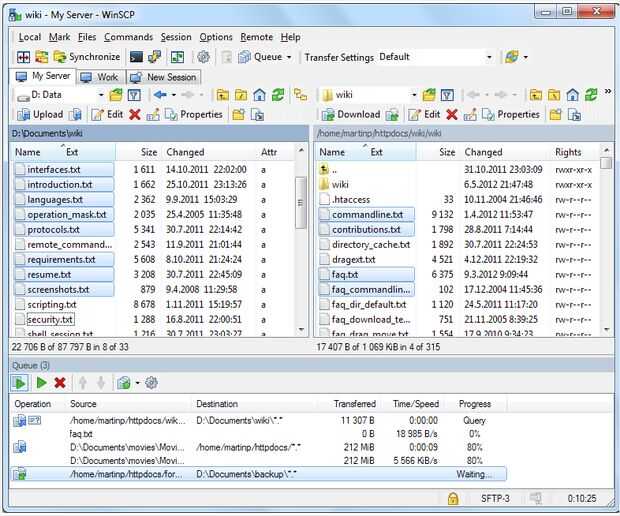Viewport: 620px width, 516px height.
Task: Open the Local menu
Action: pyautogui.click(x=30, y=37)
